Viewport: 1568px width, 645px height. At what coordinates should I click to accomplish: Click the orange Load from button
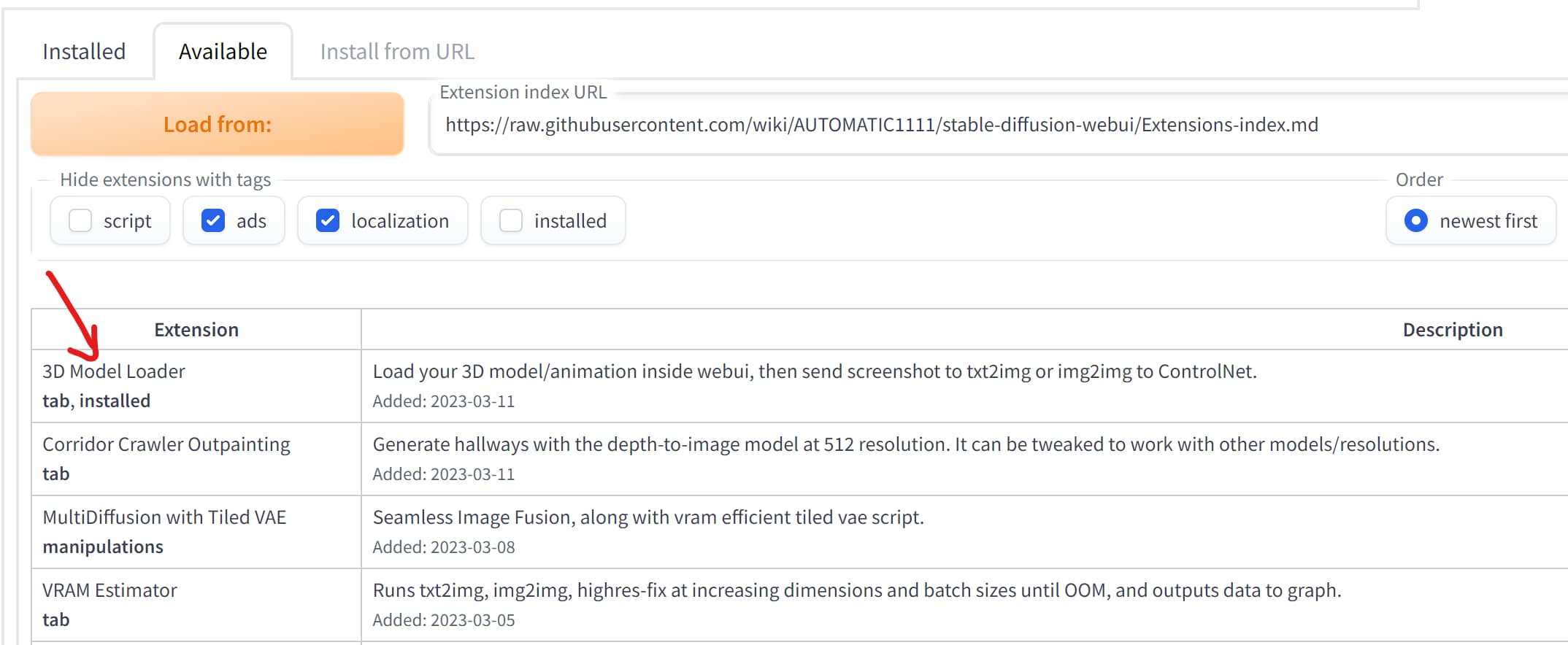(218, 124)
